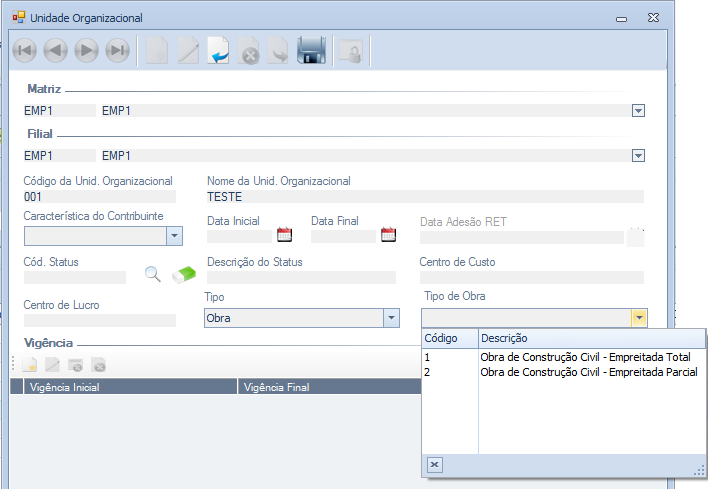Open the Tipo dropdown showing Obra

pyautogui.click(x=391, y=318)
